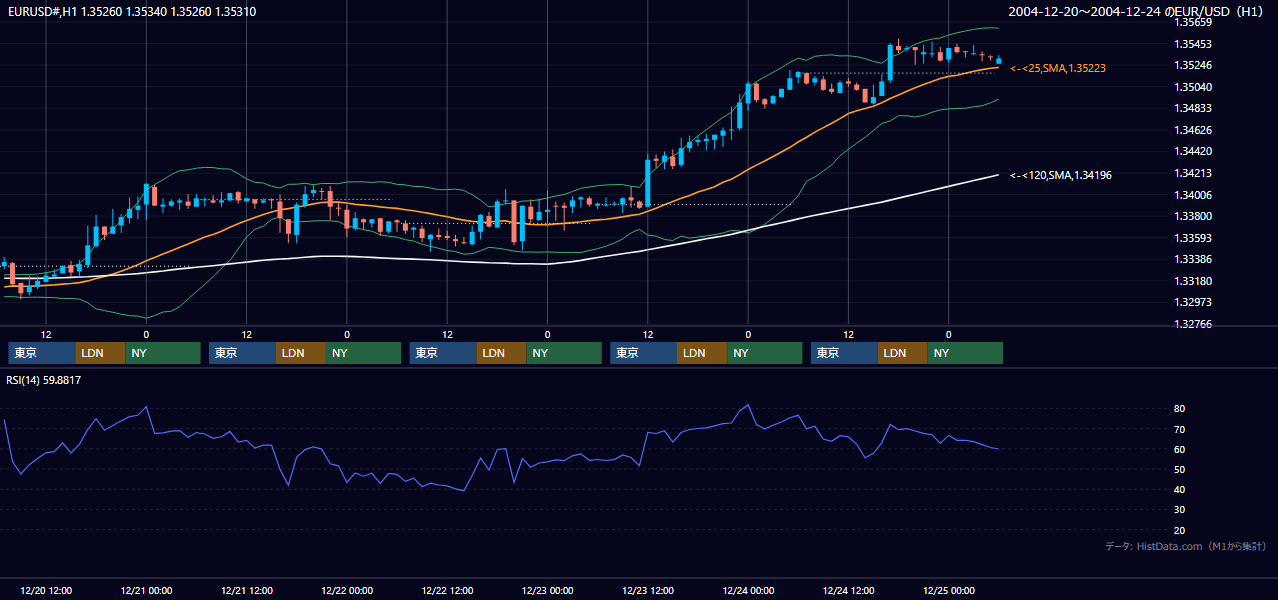Image resolution: width=1278 pixels, height=600 pixels.
Task: Click the 12/24 12:00 time axis label
Action: [x=848, y=590]
